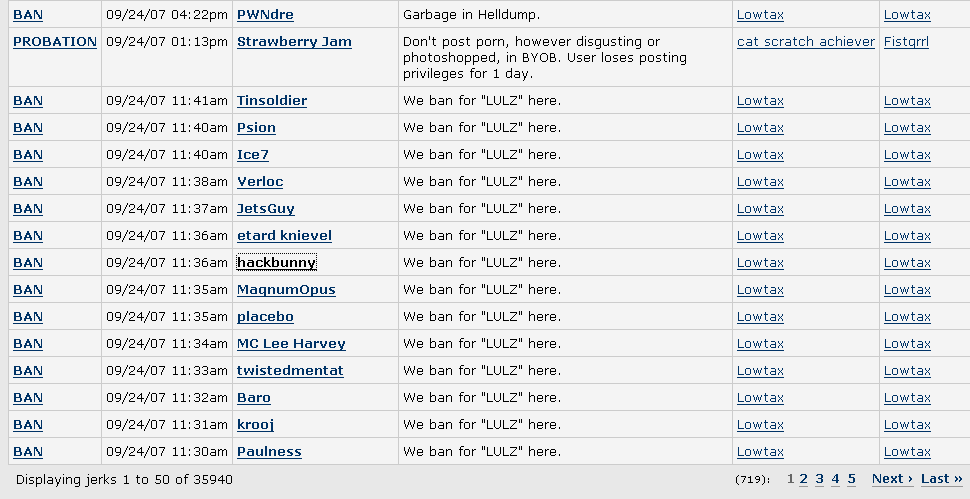Click Lowtax requester in Baro row
970x499 pixels.
760,398
